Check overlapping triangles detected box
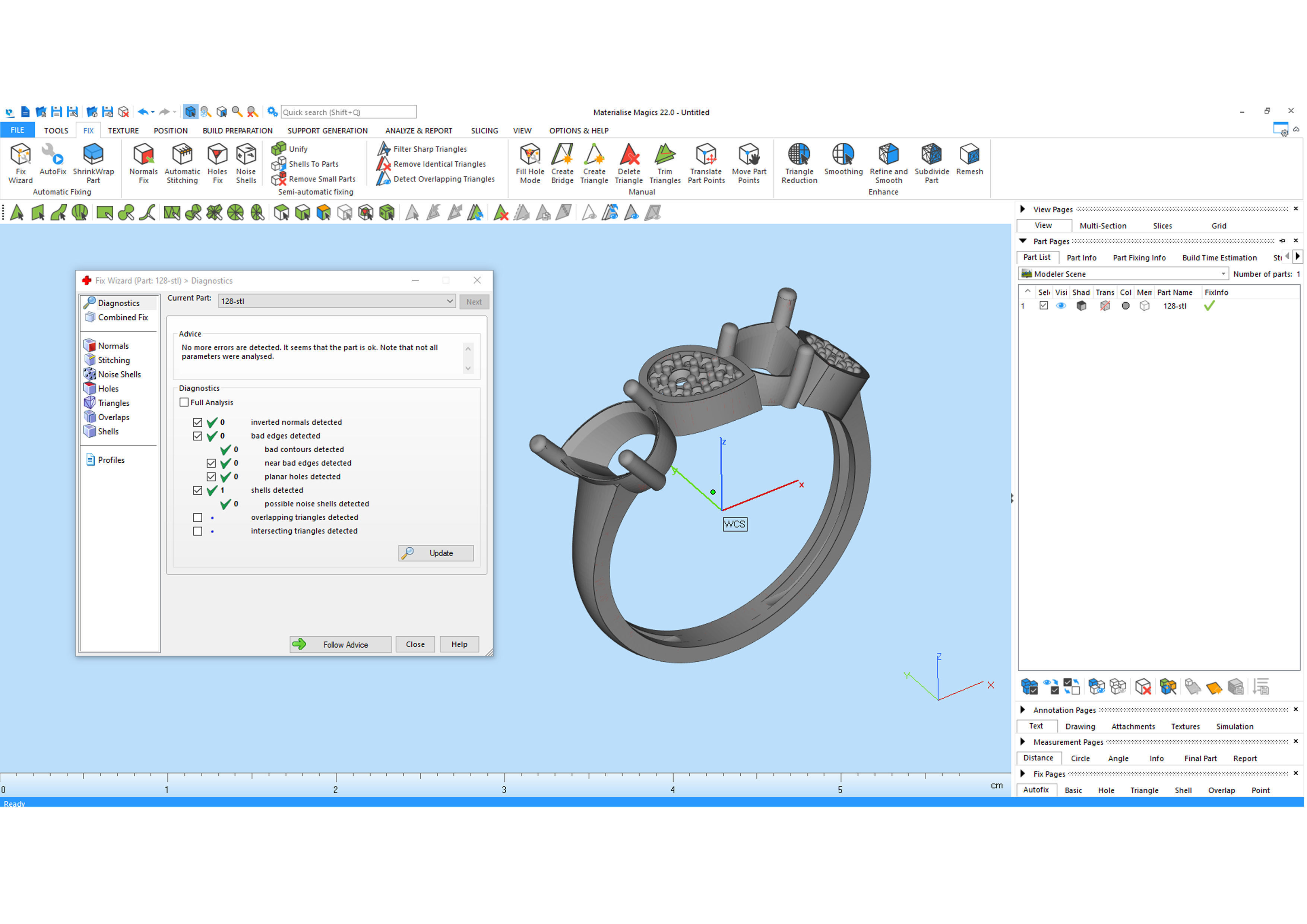 click(x=197, y=518)
